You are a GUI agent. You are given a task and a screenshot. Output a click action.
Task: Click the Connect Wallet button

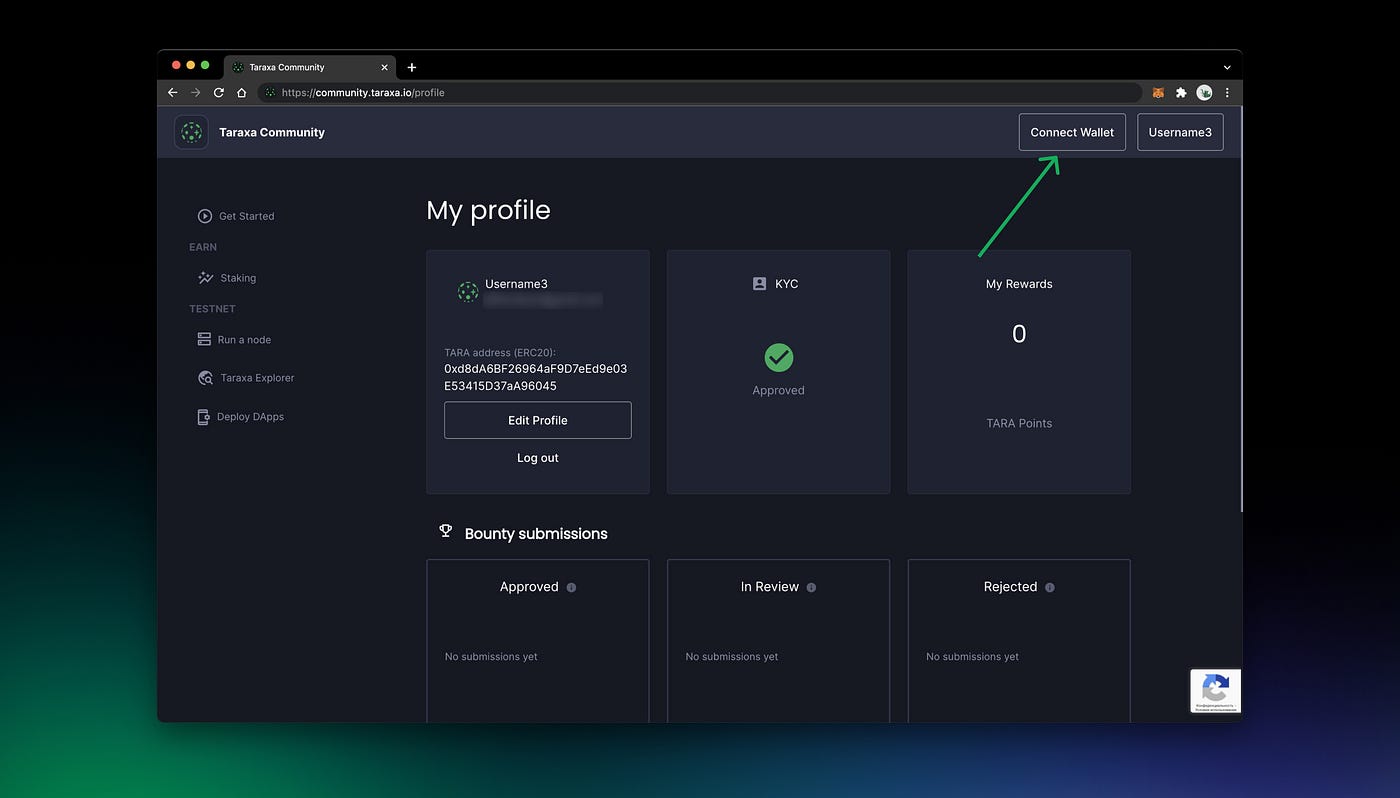(1072, 132)
